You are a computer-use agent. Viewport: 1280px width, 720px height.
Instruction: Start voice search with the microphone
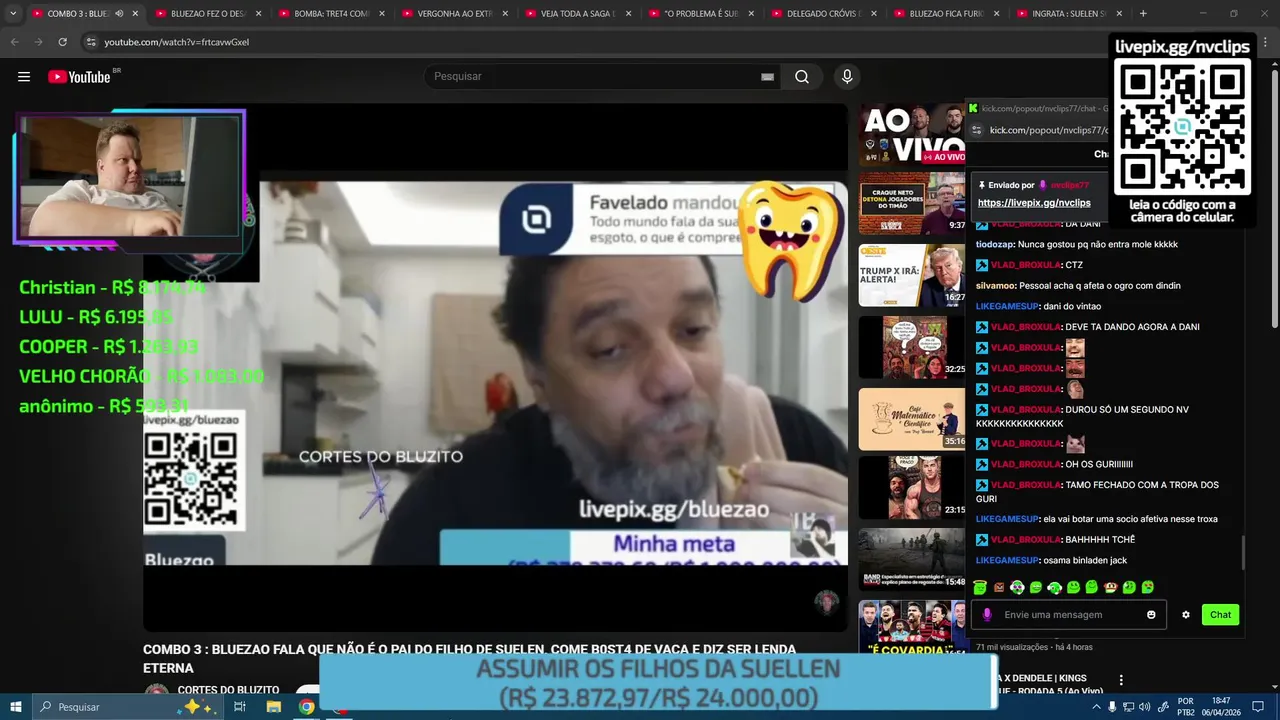pyautogui.click(x=847, y=77)
